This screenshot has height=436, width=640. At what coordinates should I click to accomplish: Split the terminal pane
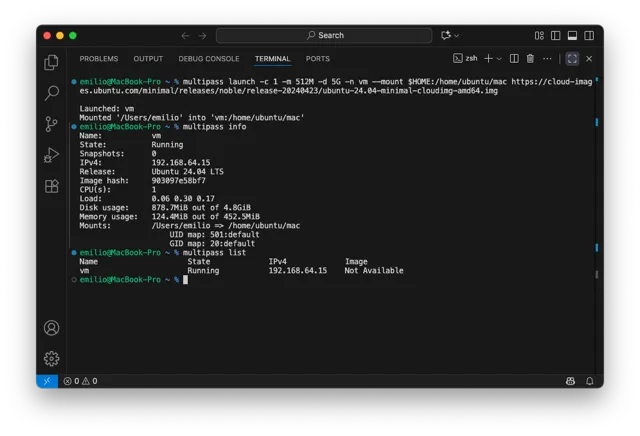pos(514,59)
